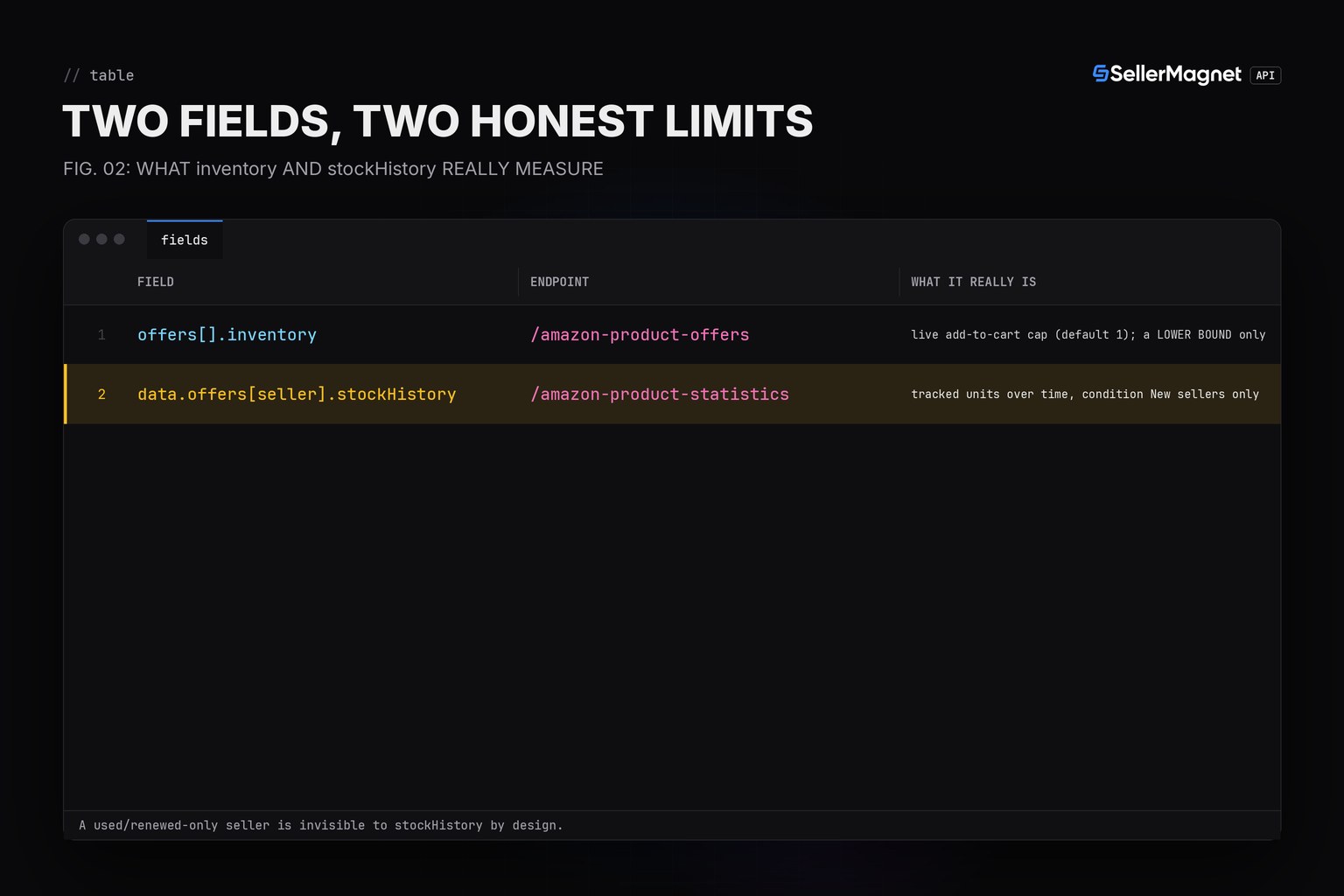1344x896 pixels.
Task: Click the middle gray window dot
Action: click(101, 239)
